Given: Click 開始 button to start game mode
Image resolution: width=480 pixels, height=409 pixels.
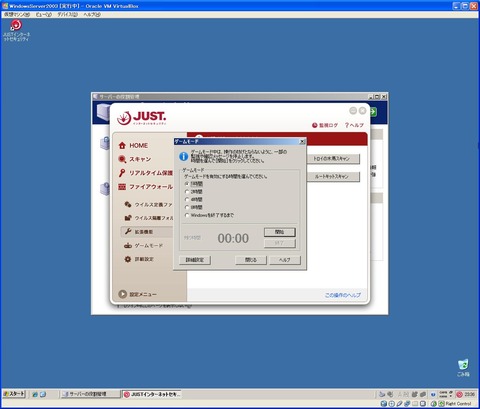Looking at the screenshot, I should pyautogui.click(x=280, y=232).
